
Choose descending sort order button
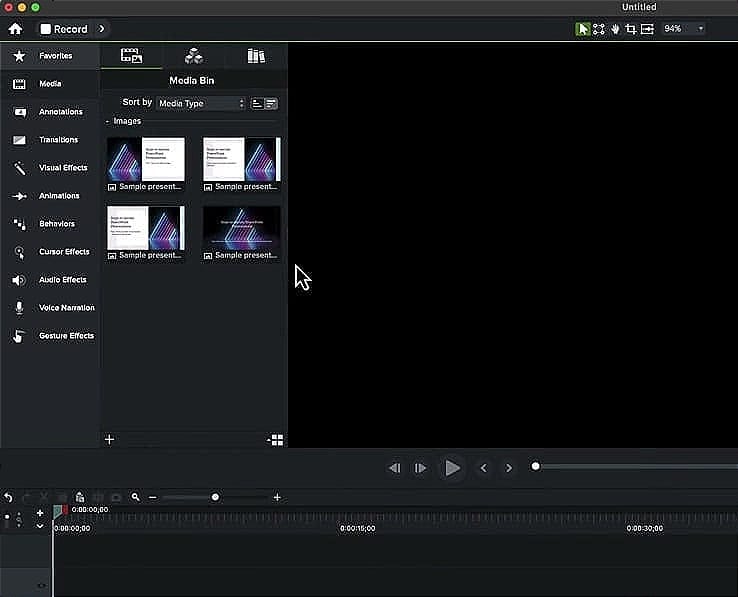pos(271,104)
